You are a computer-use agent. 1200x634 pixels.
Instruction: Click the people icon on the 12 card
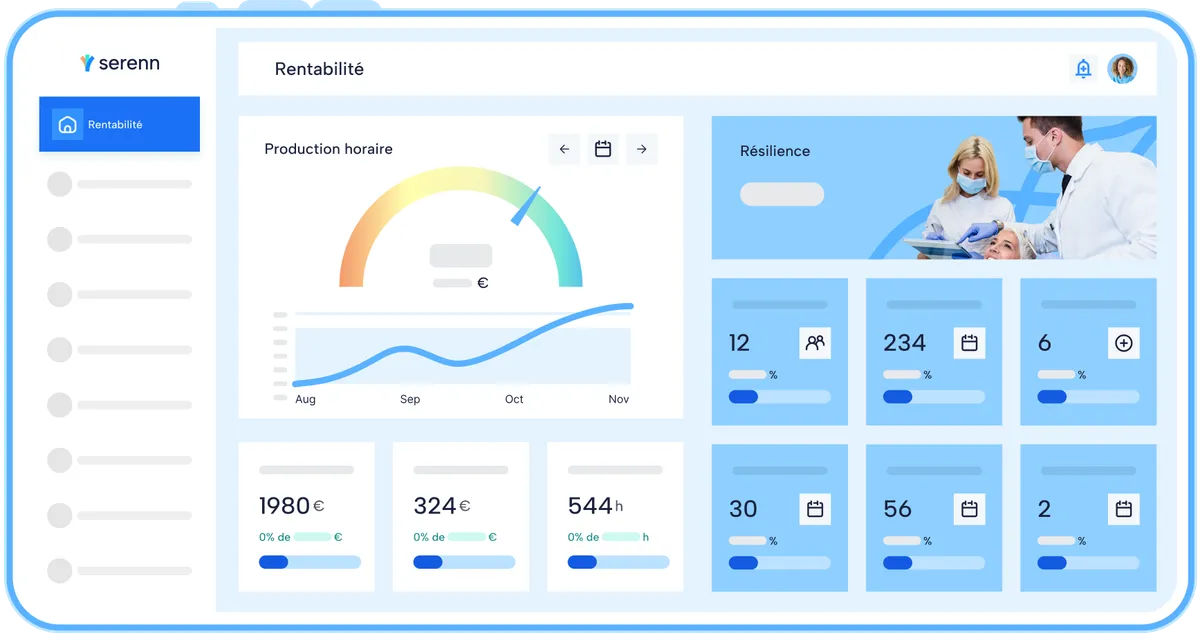815,343
